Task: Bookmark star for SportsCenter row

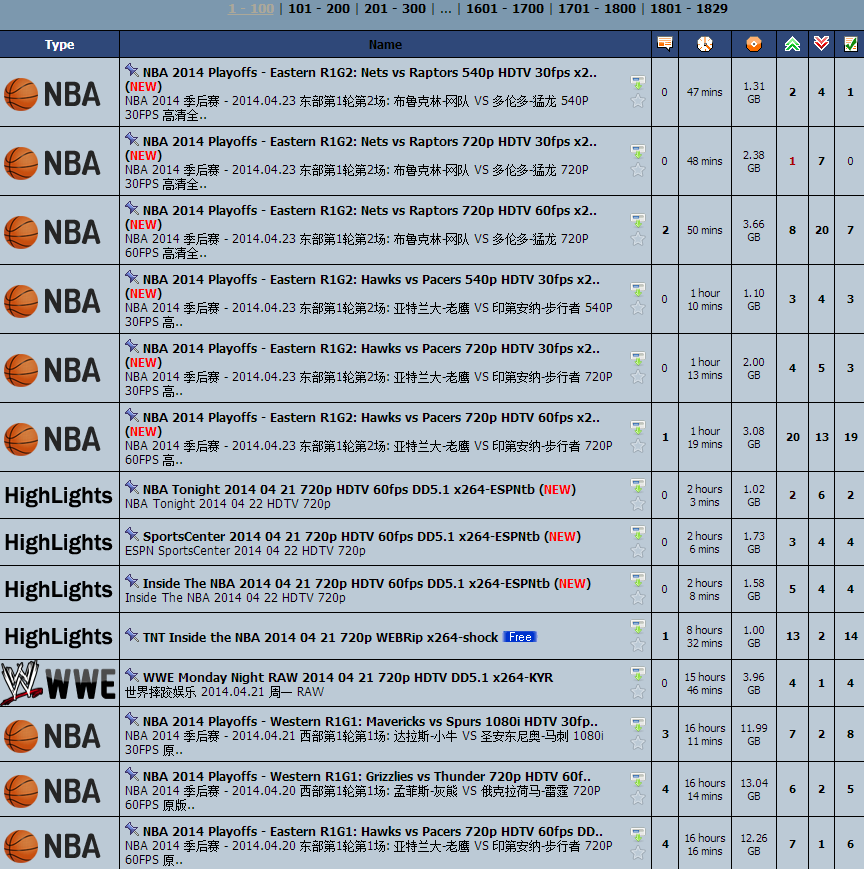Action: coord(638,551)
